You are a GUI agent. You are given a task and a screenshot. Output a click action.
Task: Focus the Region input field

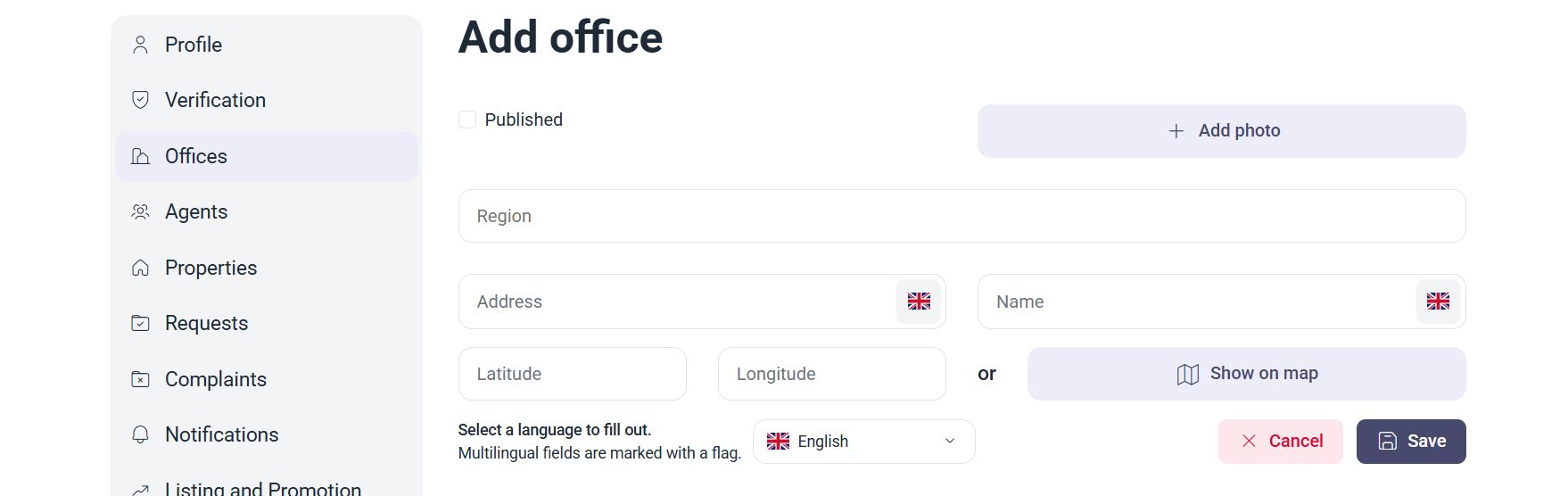(x=961, y=216)
